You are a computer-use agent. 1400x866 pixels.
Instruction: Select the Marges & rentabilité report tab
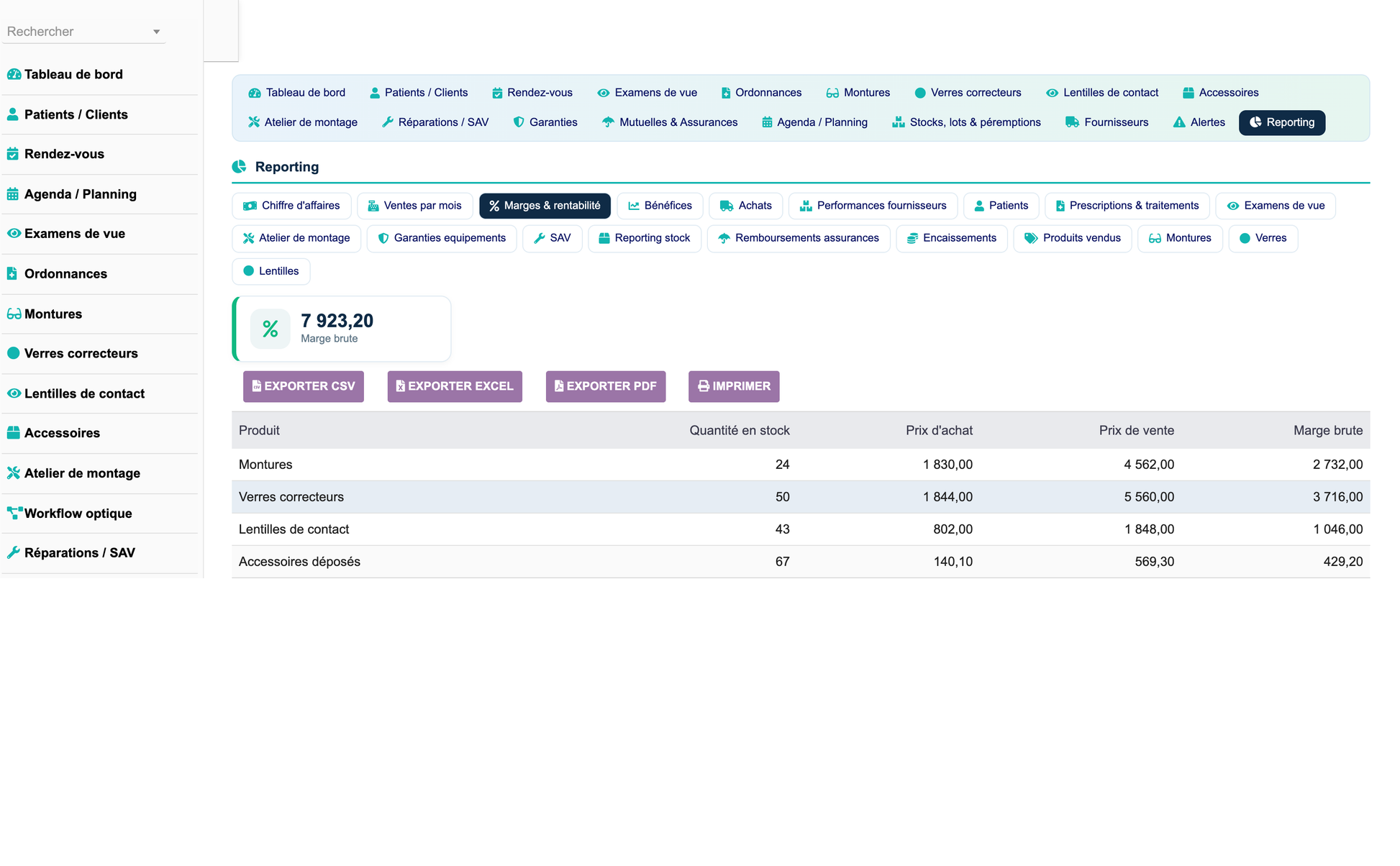pyautogui.click(x=545, y=206)
